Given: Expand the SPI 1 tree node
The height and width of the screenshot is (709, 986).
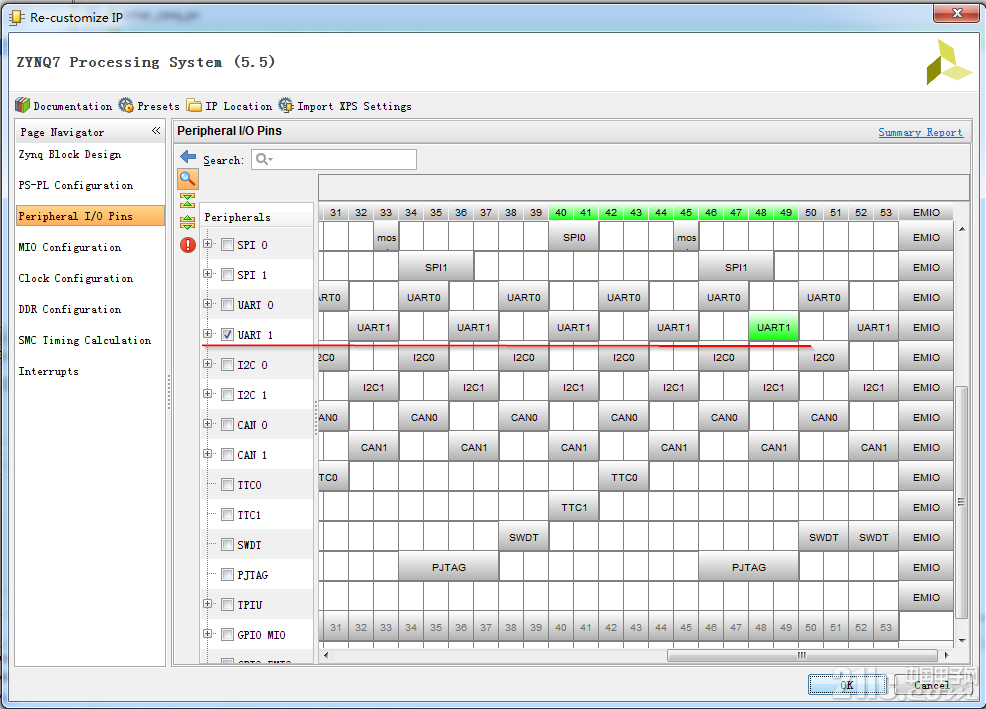Looking at the screenshot, I should 208,274.
